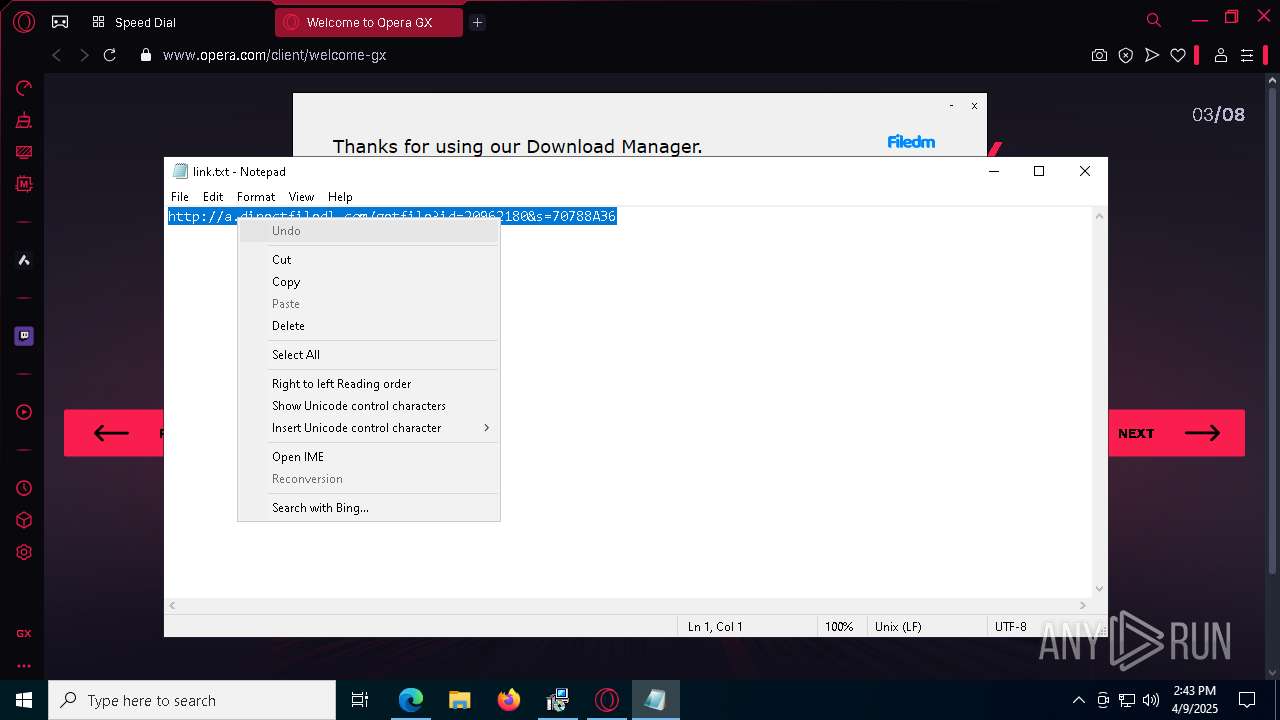The image size is (1280, 720).
Task: Open the GX Mods 'M' sidebar icon
Action: click(24, 184)
